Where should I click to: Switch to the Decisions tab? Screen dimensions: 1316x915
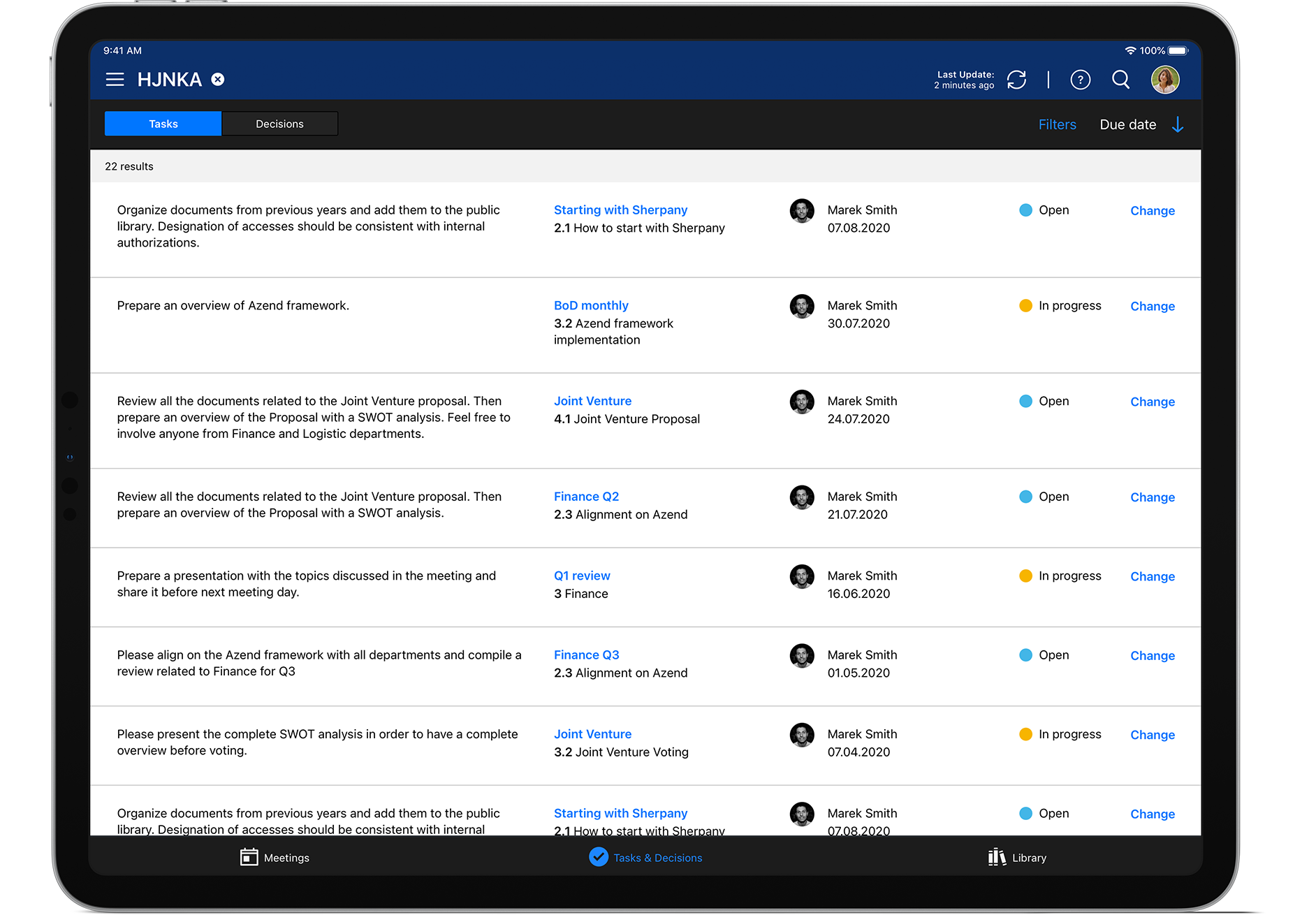pos(279,124)
